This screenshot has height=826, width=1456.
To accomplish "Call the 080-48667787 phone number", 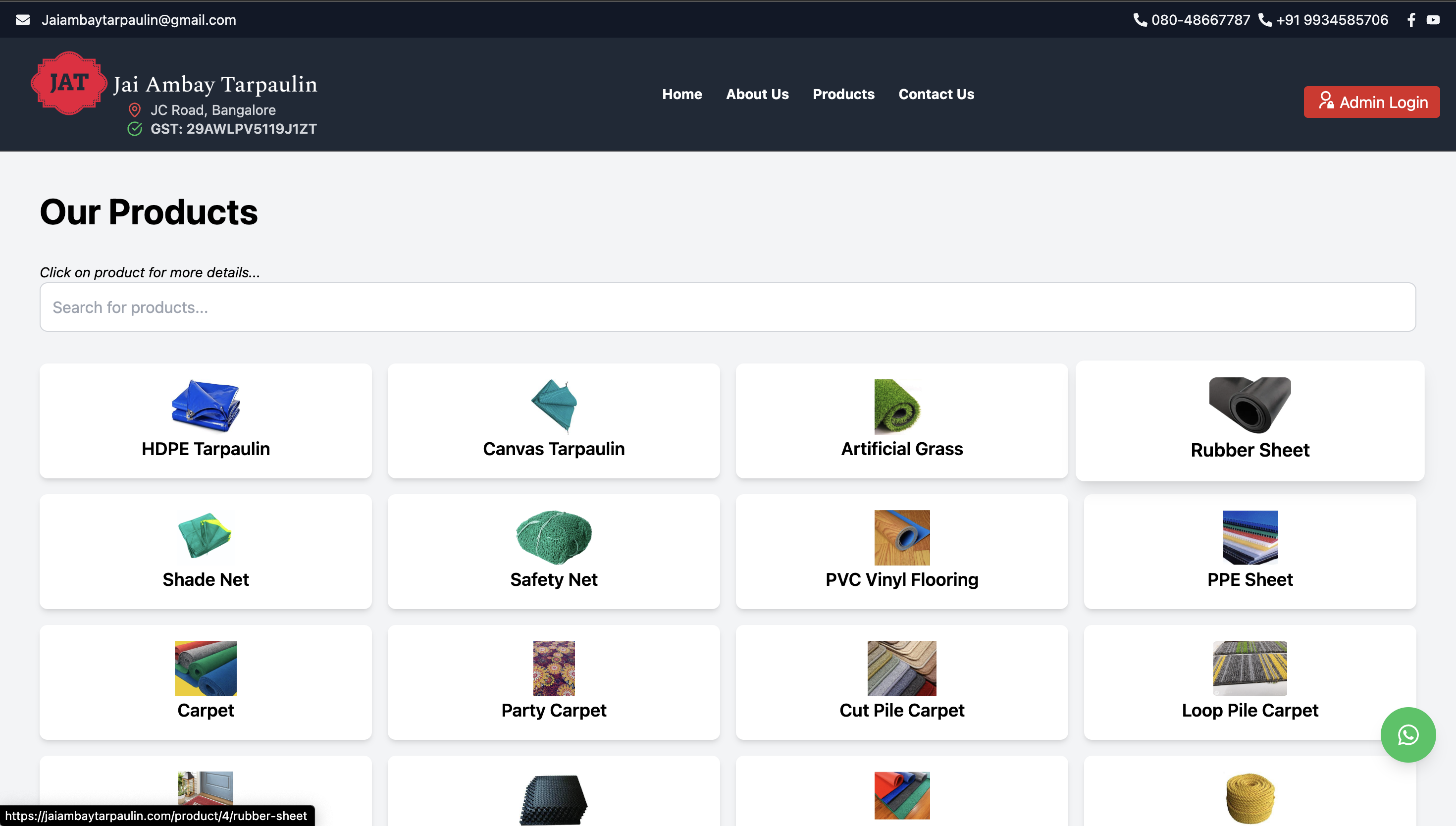I will [x=1200, y=20].
